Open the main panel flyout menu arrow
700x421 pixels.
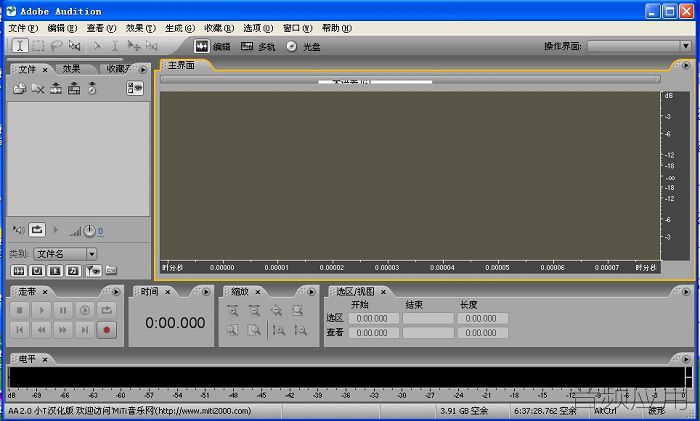pos(686,66)
